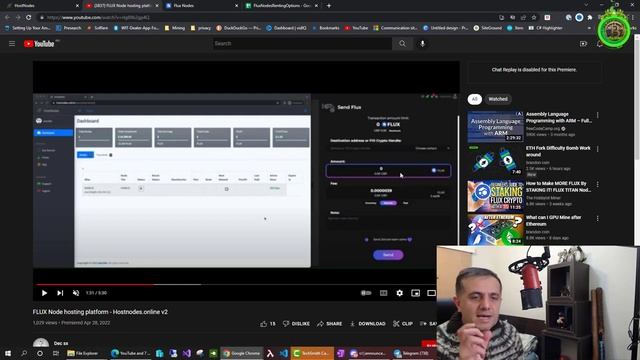Focus the YouTube search box
Viewport: 640px width, 360px height.
pos(302,44)
